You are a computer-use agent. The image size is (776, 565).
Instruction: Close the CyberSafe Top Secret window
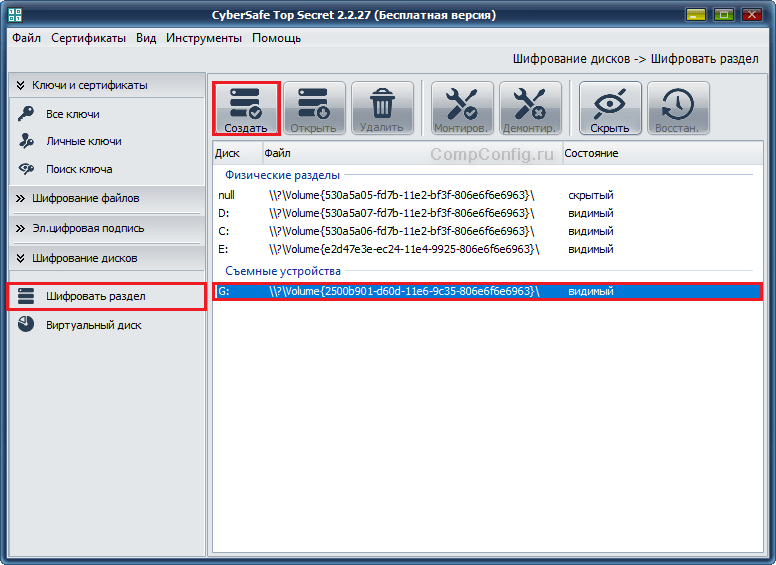(x=752, y=15)
